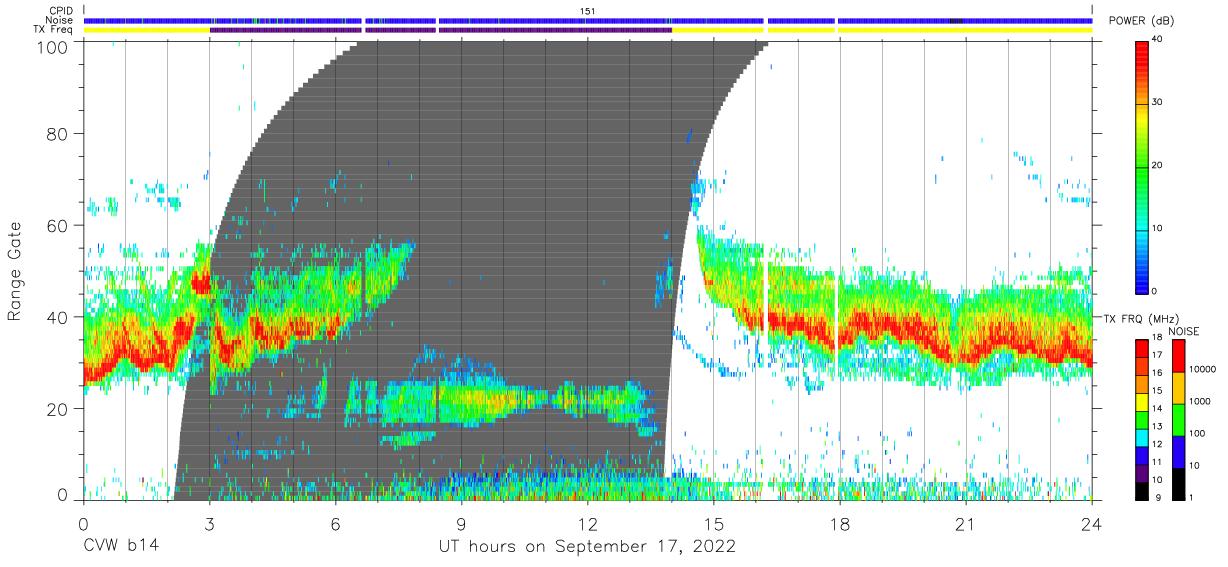Click the y-axis tick label '20'
This screenshot has width=1228, height=567.
59,407
